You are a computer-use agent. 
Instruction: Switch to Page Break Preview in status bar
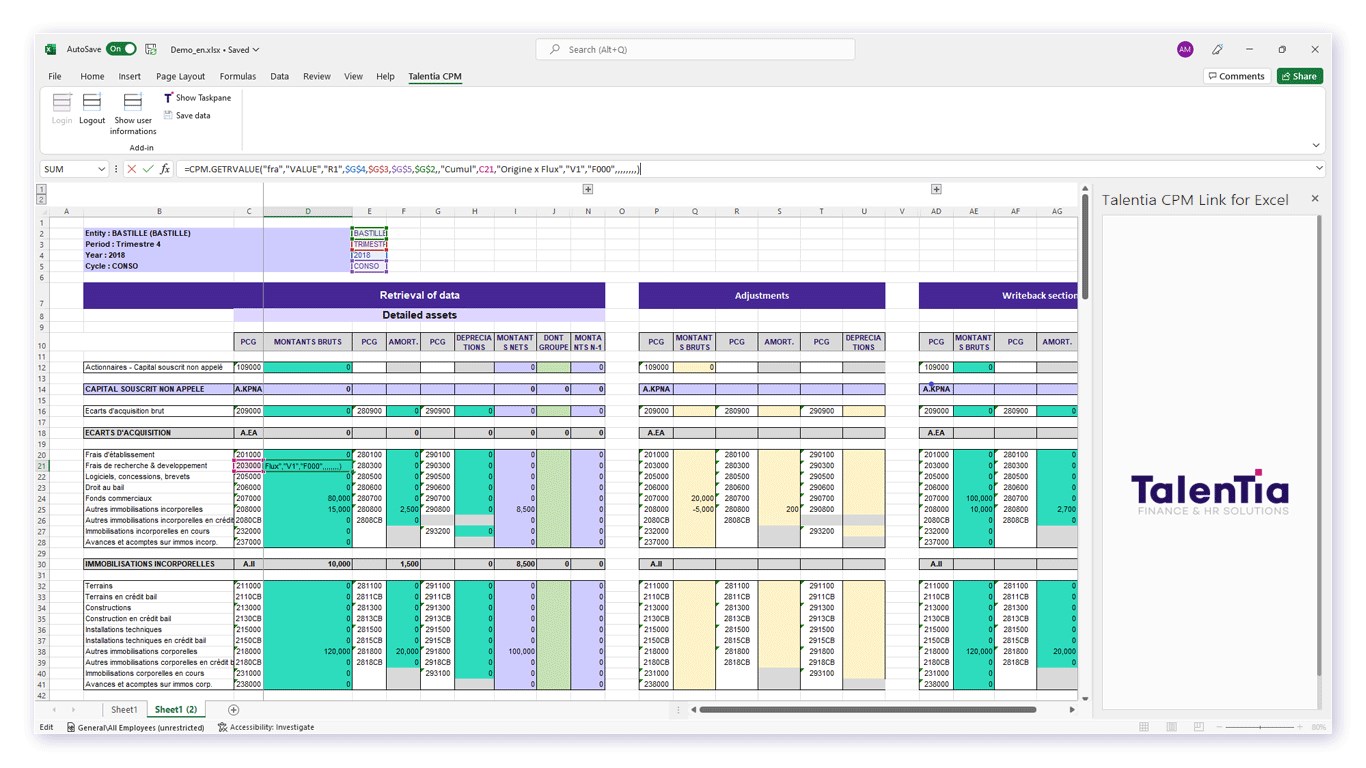(x=1198, y=727)
